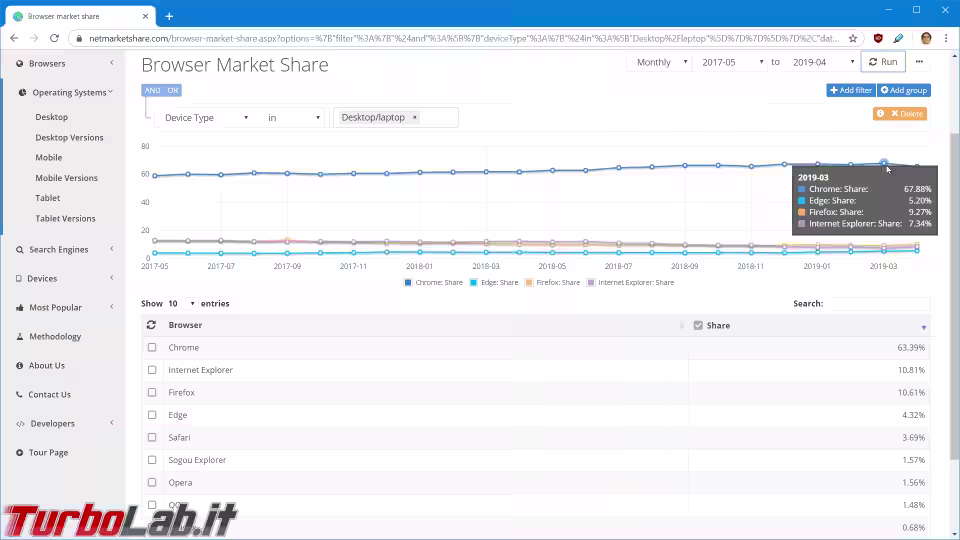Tick the Chrome row checkbox

[152, 347]
